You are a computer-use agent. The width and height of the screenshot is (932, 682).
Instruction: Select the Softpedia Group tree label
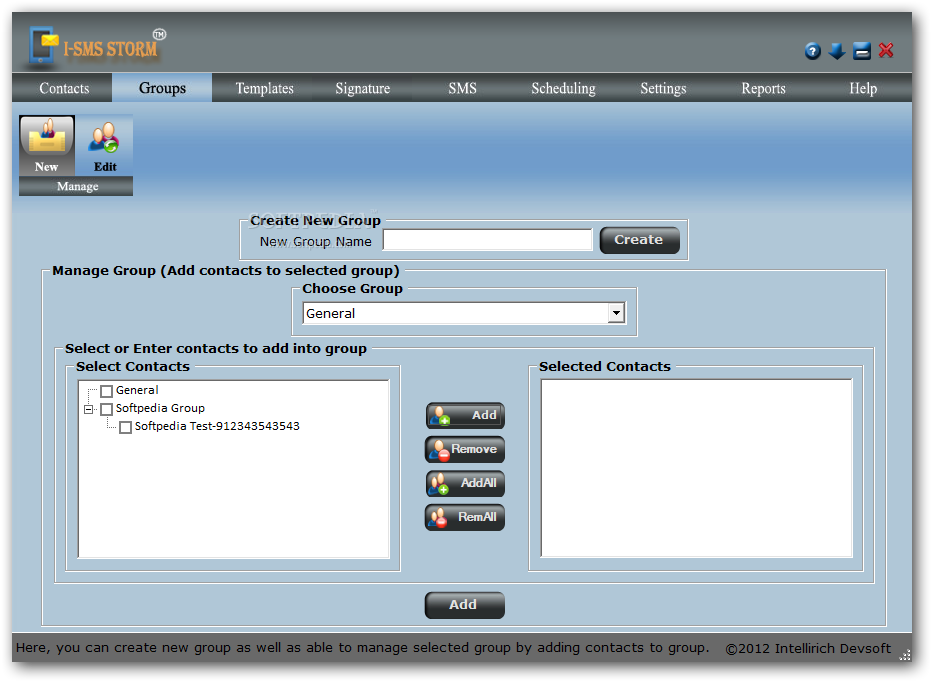[x=160, y=408]
